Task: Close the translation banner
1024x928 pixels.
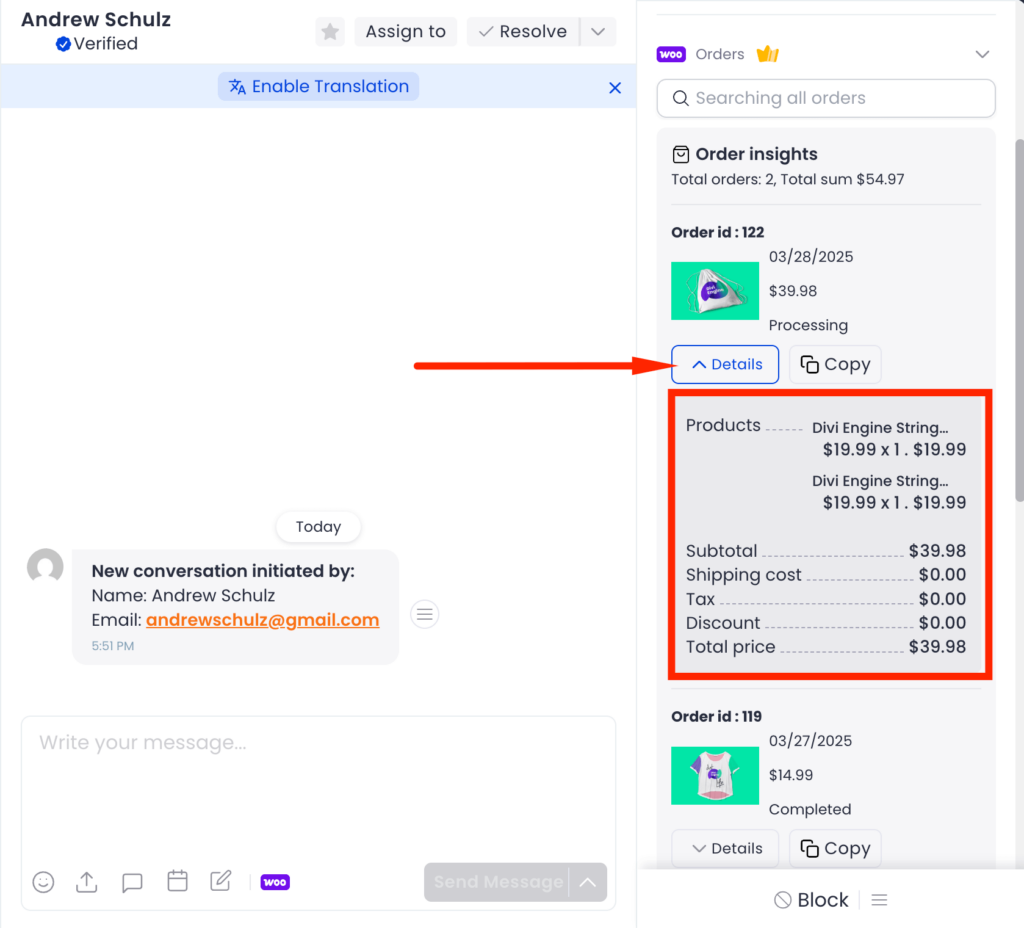Action: [615, 88]
